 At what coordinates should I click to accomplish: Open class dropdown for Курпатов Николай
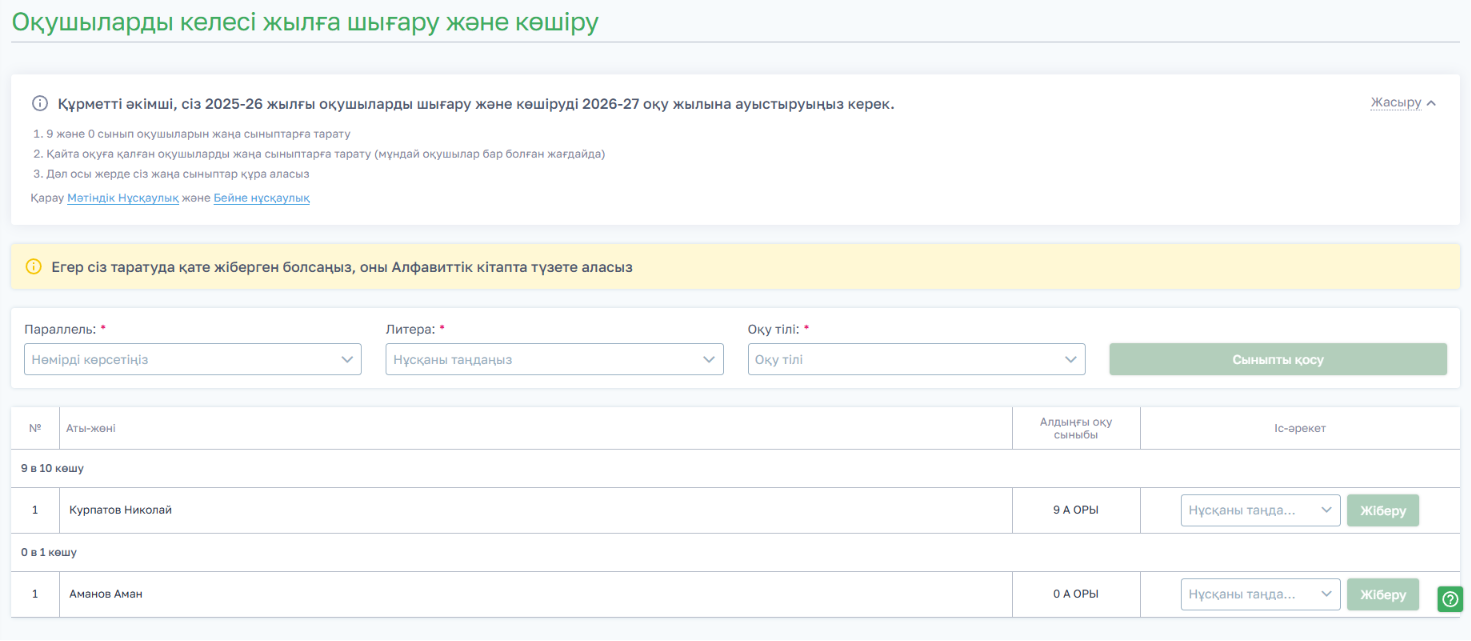(x=1261, y=510)
